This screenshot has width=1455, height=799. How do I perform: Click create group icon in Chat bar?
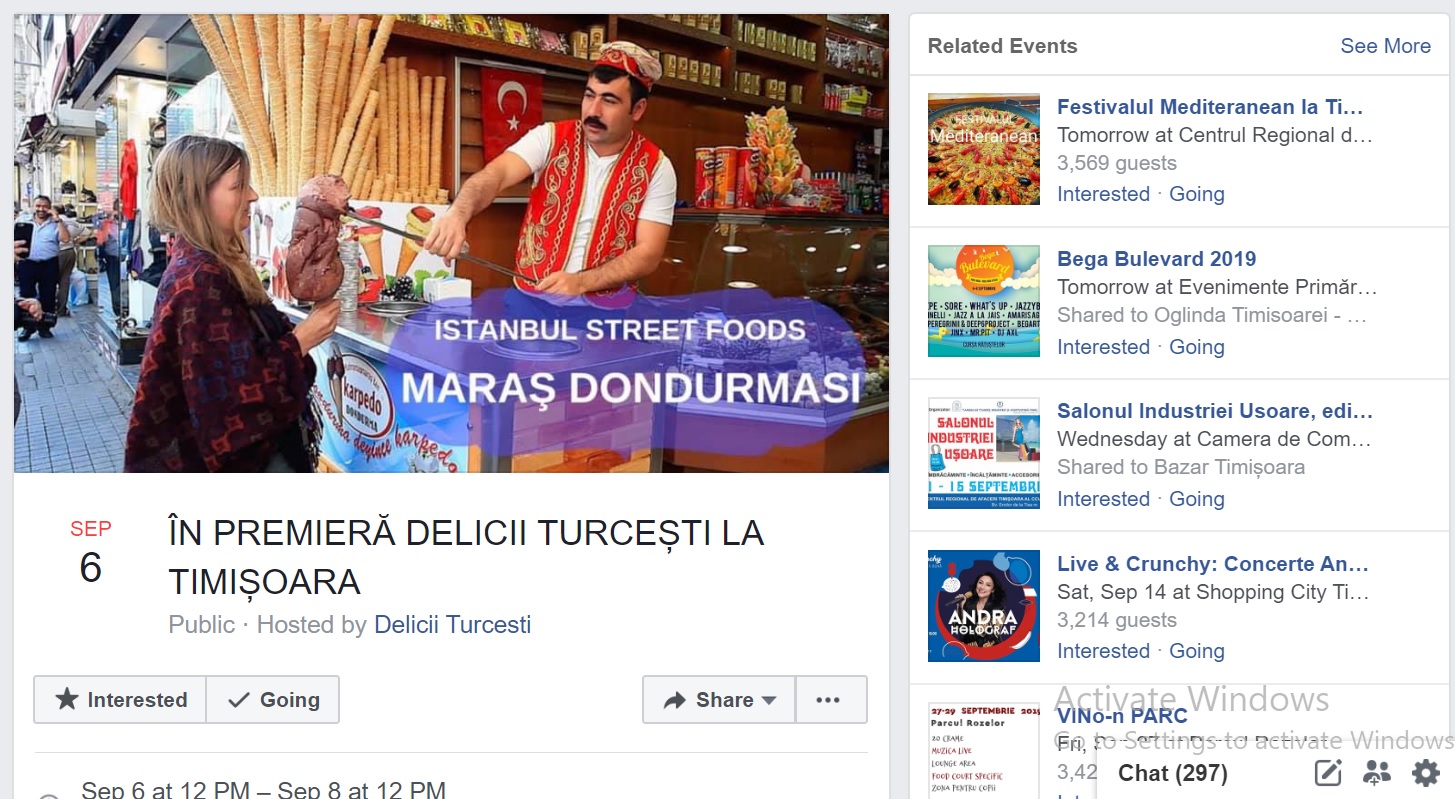pyautogui.click(x=1377, y=773)
